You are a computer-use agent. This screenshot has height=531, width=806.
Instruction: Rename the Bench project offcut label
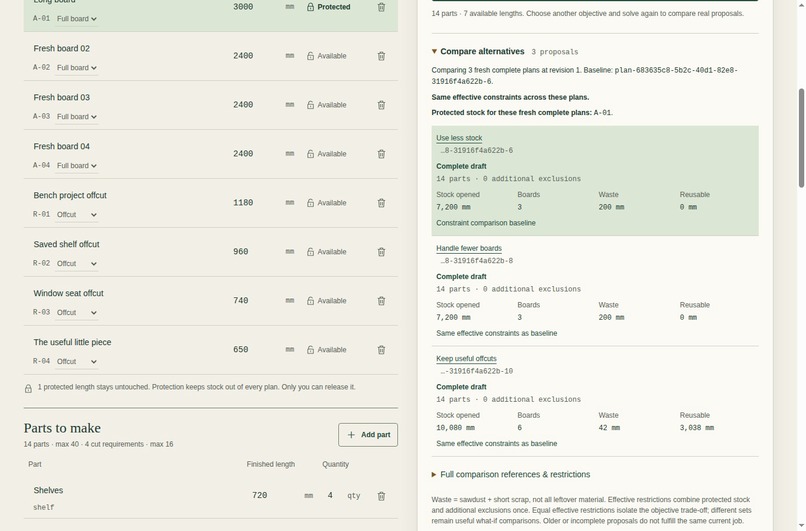click(x=70, y=195)
